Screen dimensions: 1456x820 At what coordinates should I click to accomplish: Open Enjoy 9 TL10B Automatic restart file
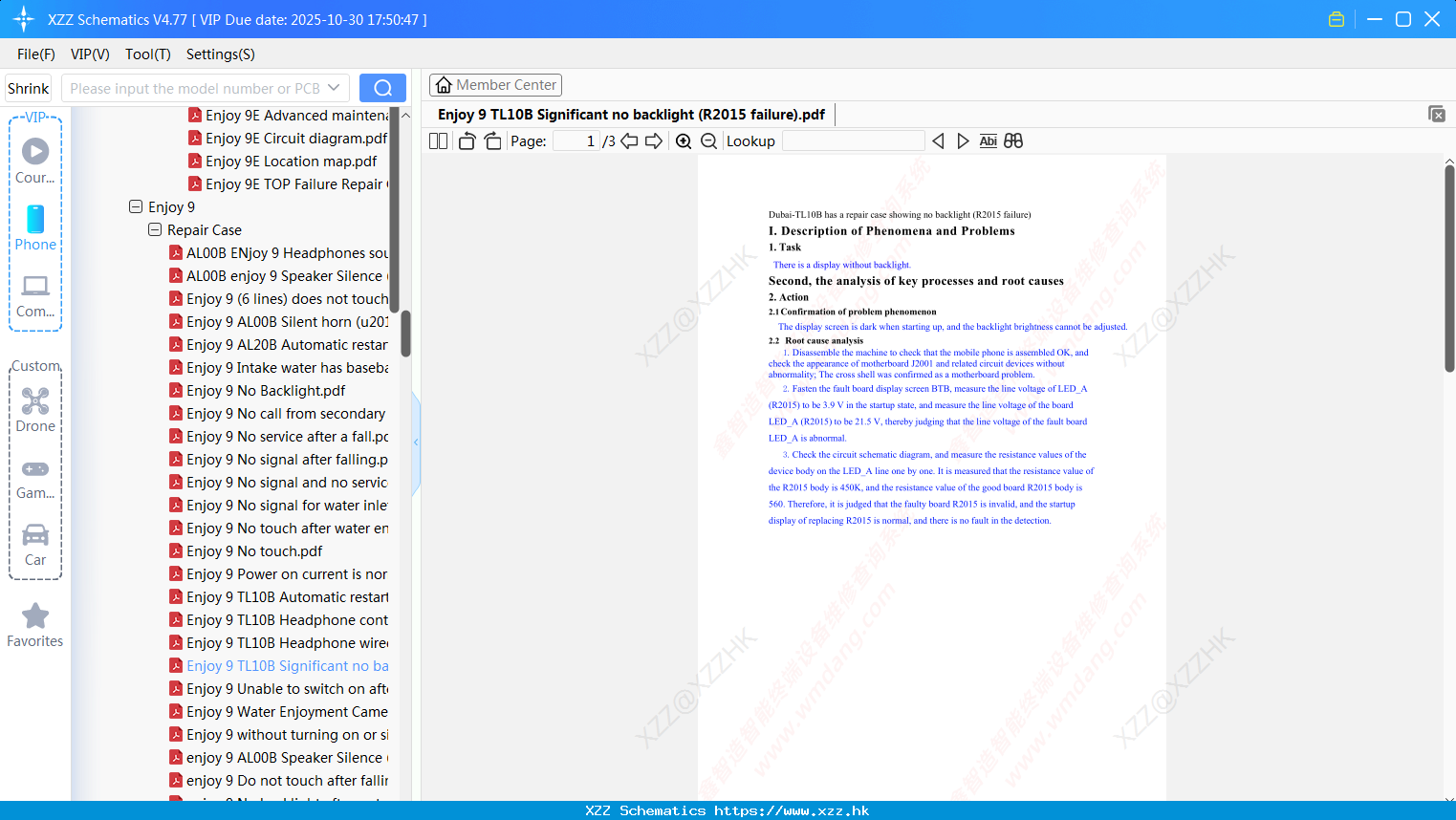(279, 596)
